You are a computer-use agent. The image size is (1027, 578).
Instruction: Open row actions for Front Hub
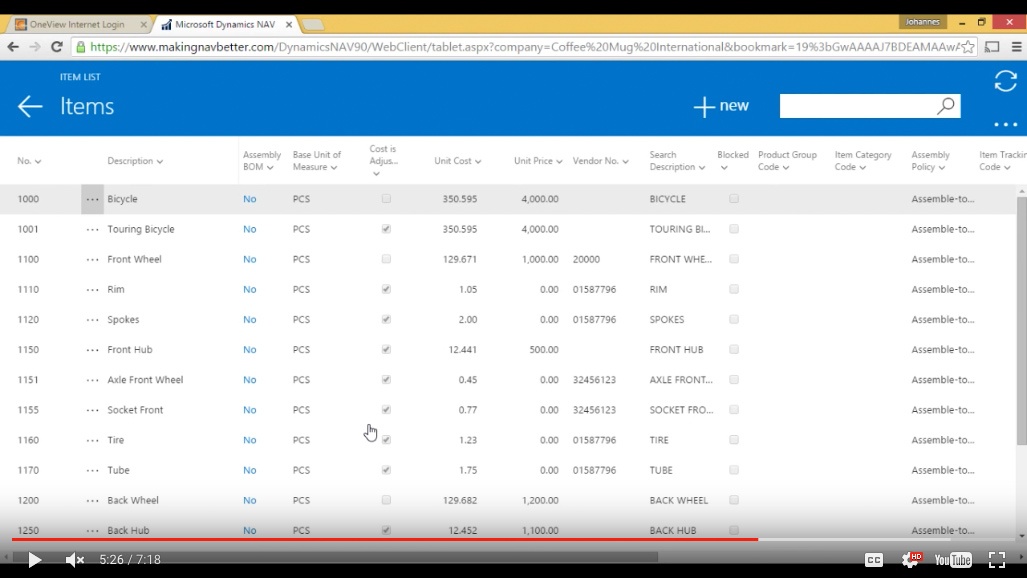pyautogui.click(x=92, y=350)
